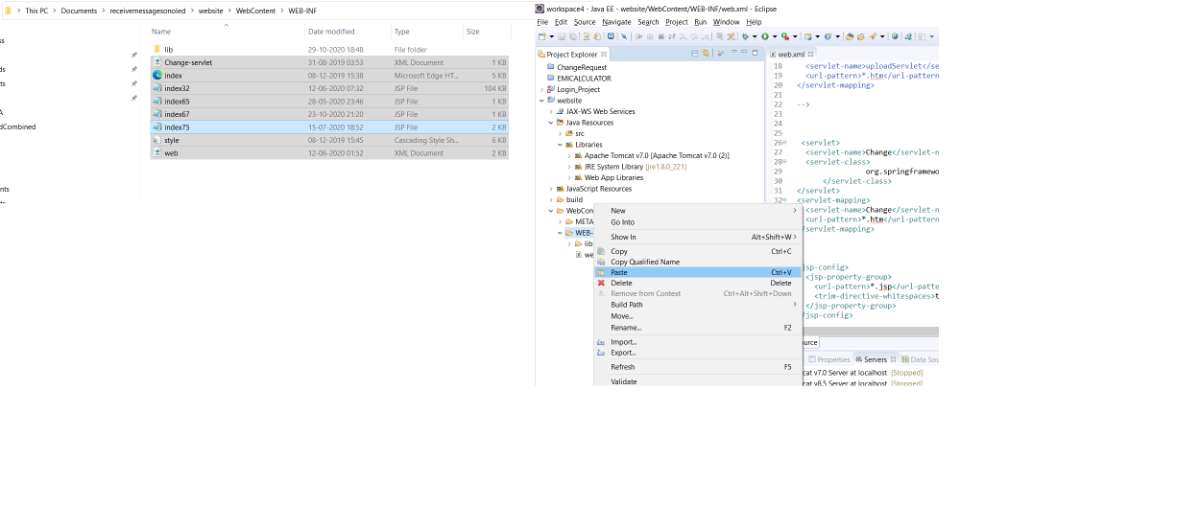Sort by Name column in File Explorer

tap(161, 32)
